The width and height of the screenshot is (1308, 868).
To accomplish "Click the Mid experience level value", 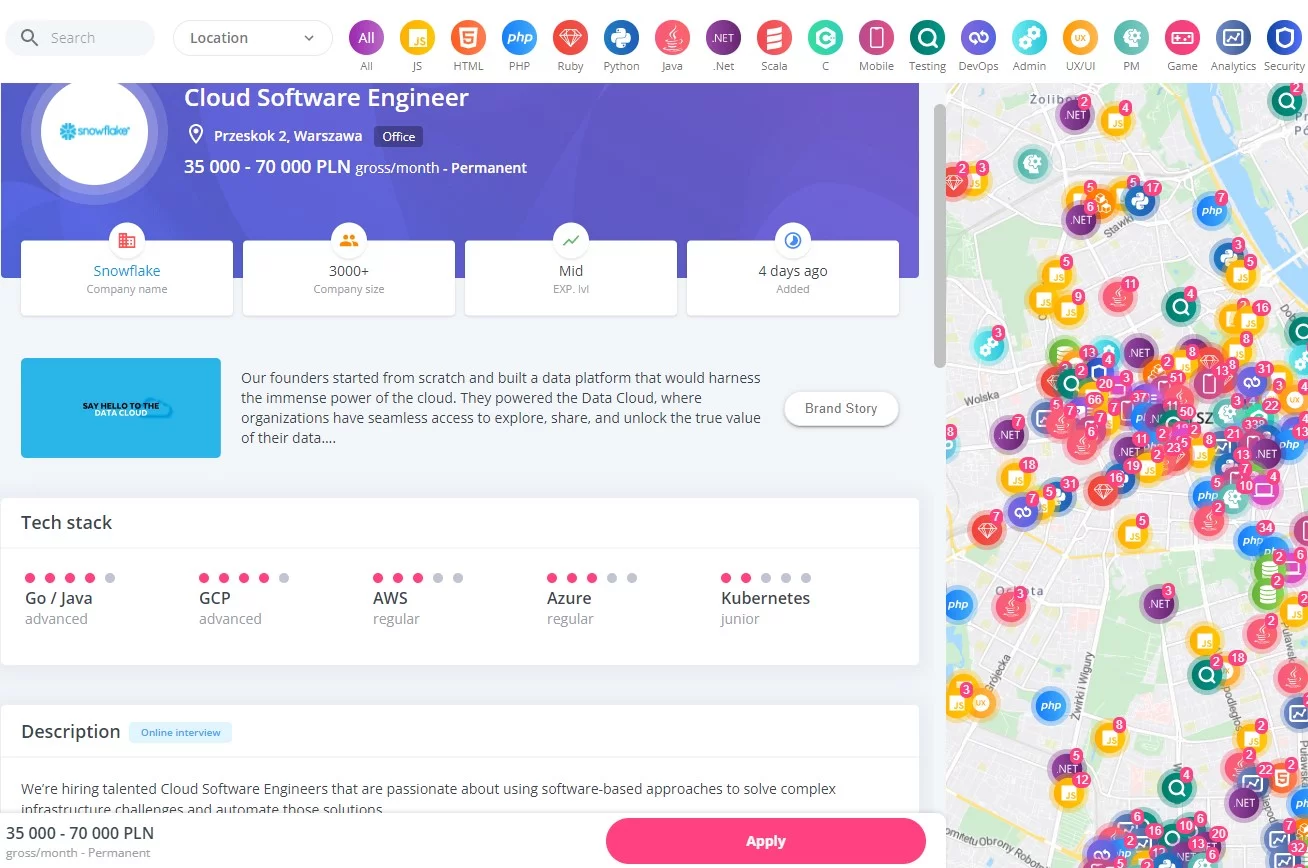I will (x=571, y=271).
